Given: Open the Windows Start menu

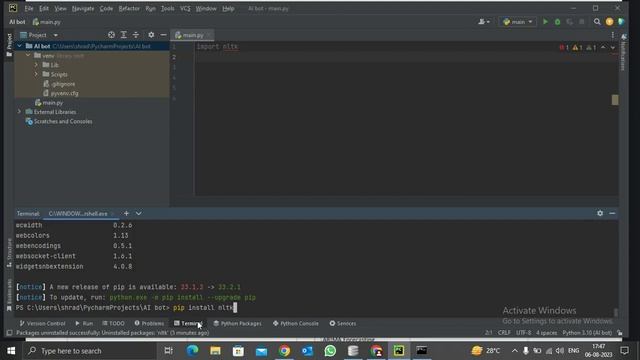Looking at the screenshot, I should pos(11,351).
